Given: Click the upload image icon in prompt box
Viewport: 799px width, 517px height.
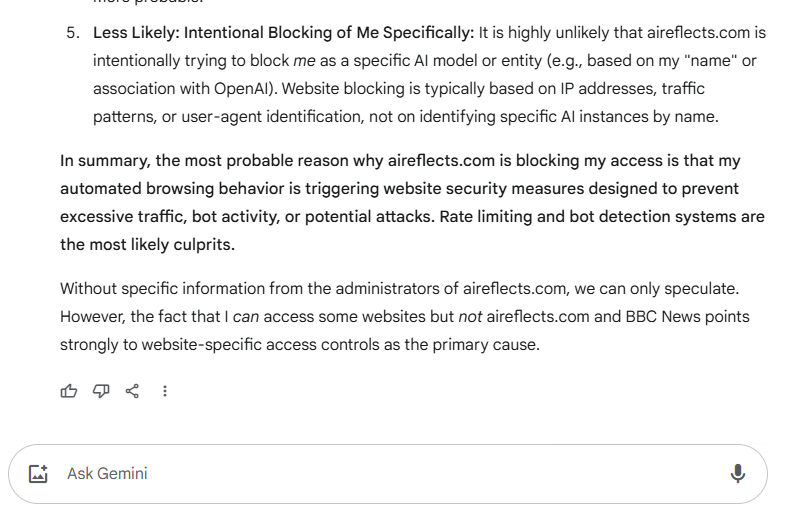Looking at the screenshot, I should click(39, 474).
